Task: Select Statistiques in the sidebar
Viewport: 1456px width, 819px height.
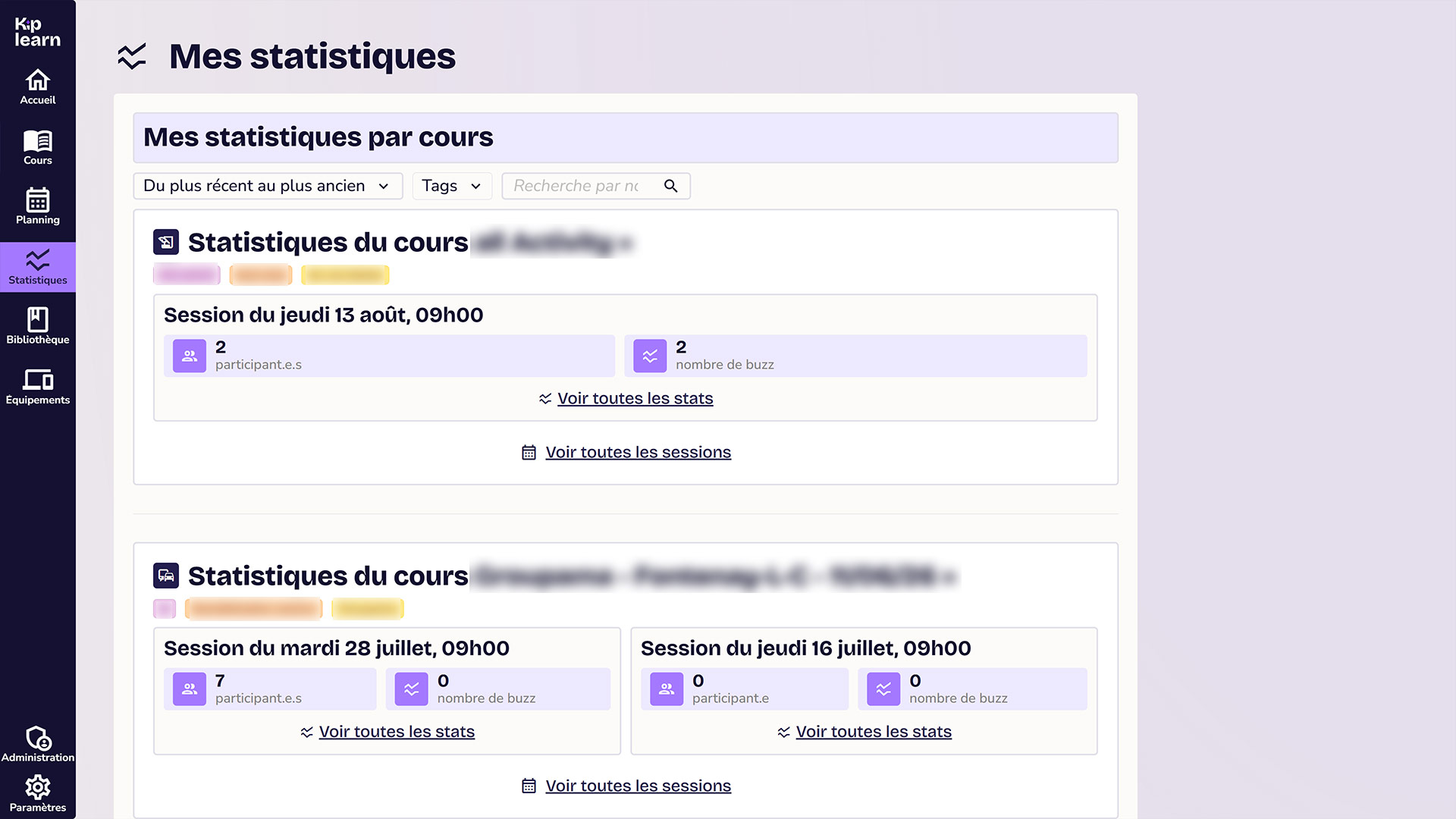Action: [x=38, y=267]
